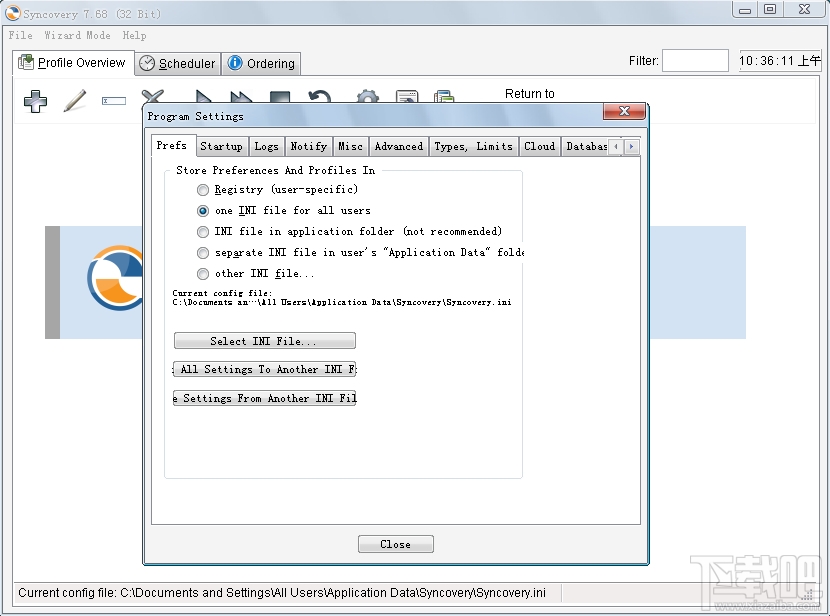Click the stop square toolbar icon
Image resolution: width=830 pixels, height=616 pixels.
point(280,97)
